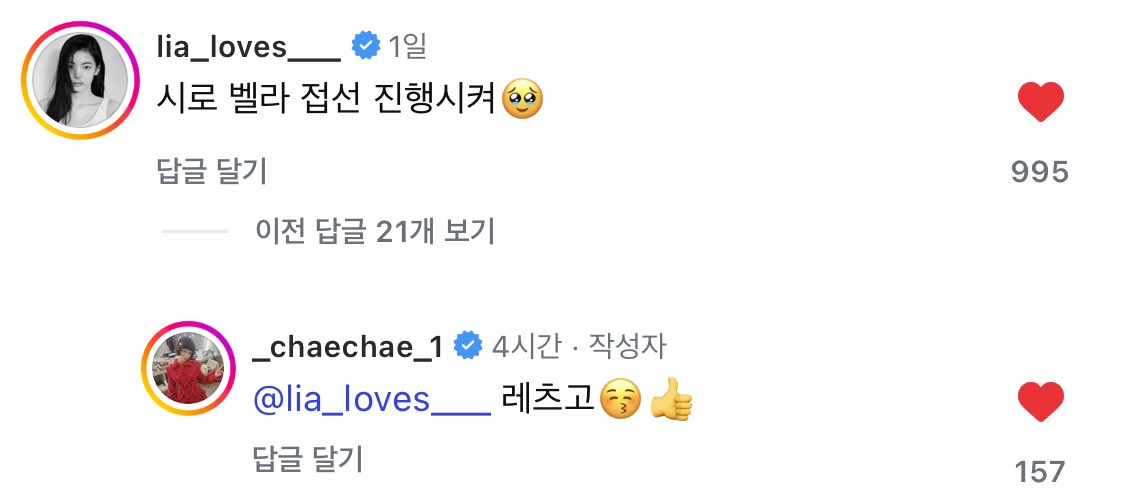1125x501 pixels.
Task: View the 157 likes count list
Action: pyautogui.click(x=1040, y=470)
